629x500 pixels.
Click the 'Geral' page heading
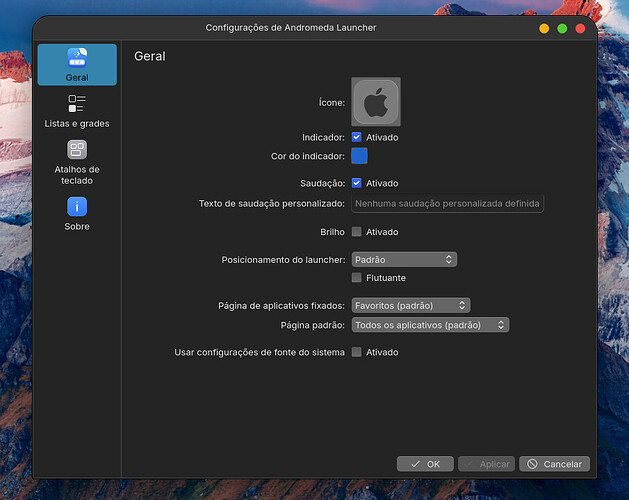click(x=150, y=56)
